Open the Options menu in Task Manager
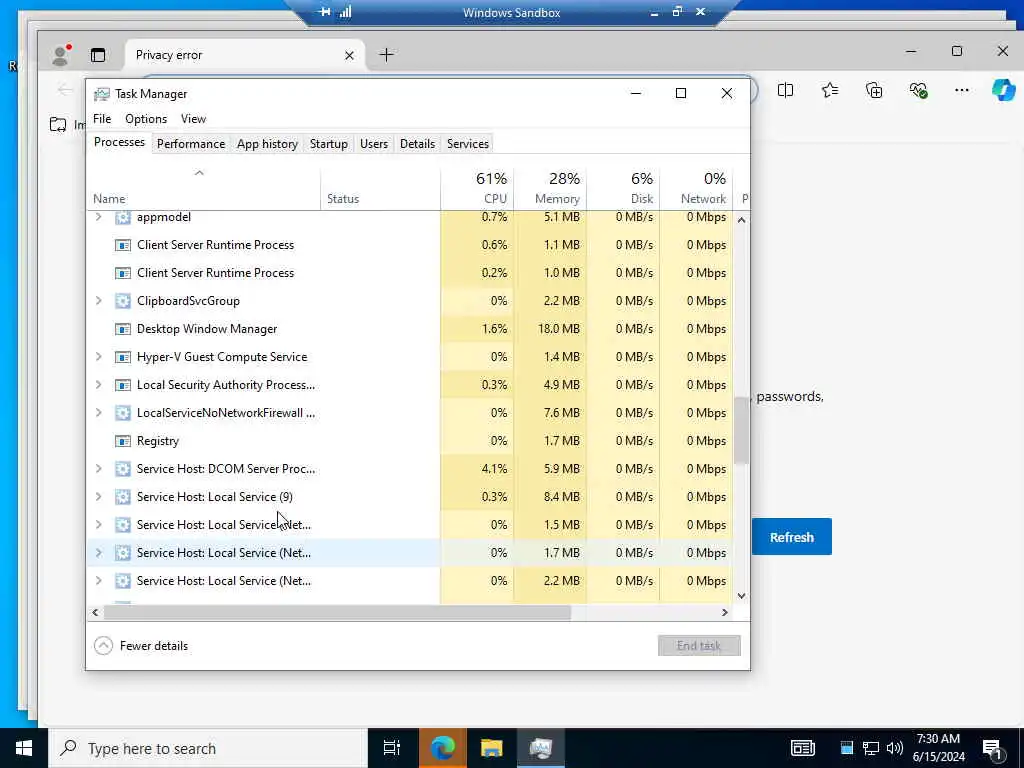 point(146,119)
